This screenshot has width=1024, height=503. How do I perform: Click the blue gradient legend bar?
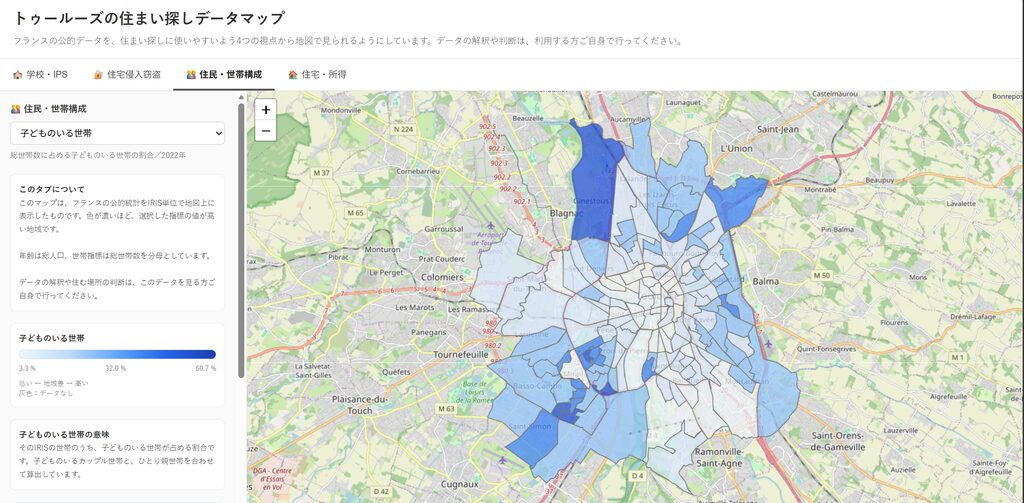coord(118,354)
